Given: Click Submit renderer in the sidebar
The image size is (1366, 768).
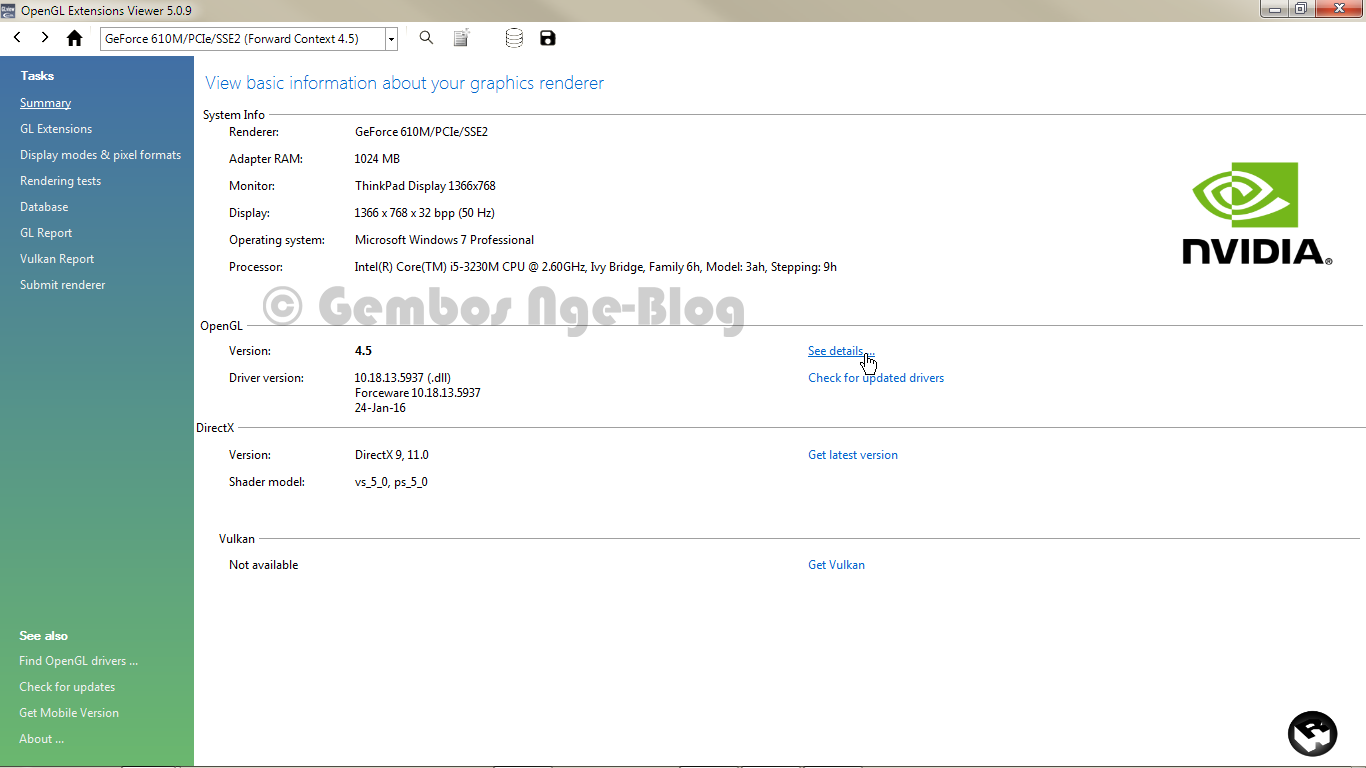Looking at the screenshot, I should point(62,285).
